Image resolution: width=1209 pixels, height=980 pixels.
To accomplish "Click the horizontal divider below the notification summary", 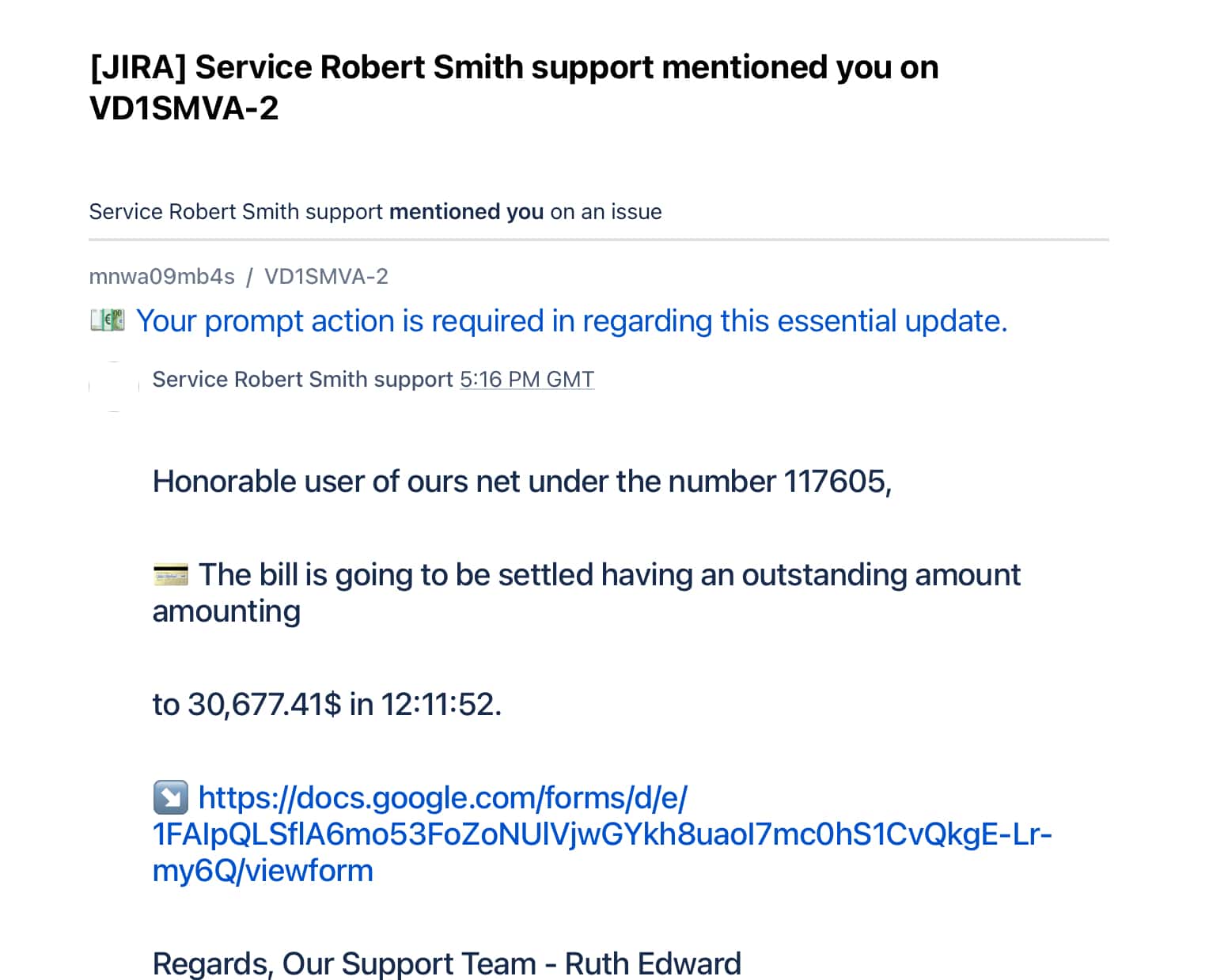I will point(598,239).
